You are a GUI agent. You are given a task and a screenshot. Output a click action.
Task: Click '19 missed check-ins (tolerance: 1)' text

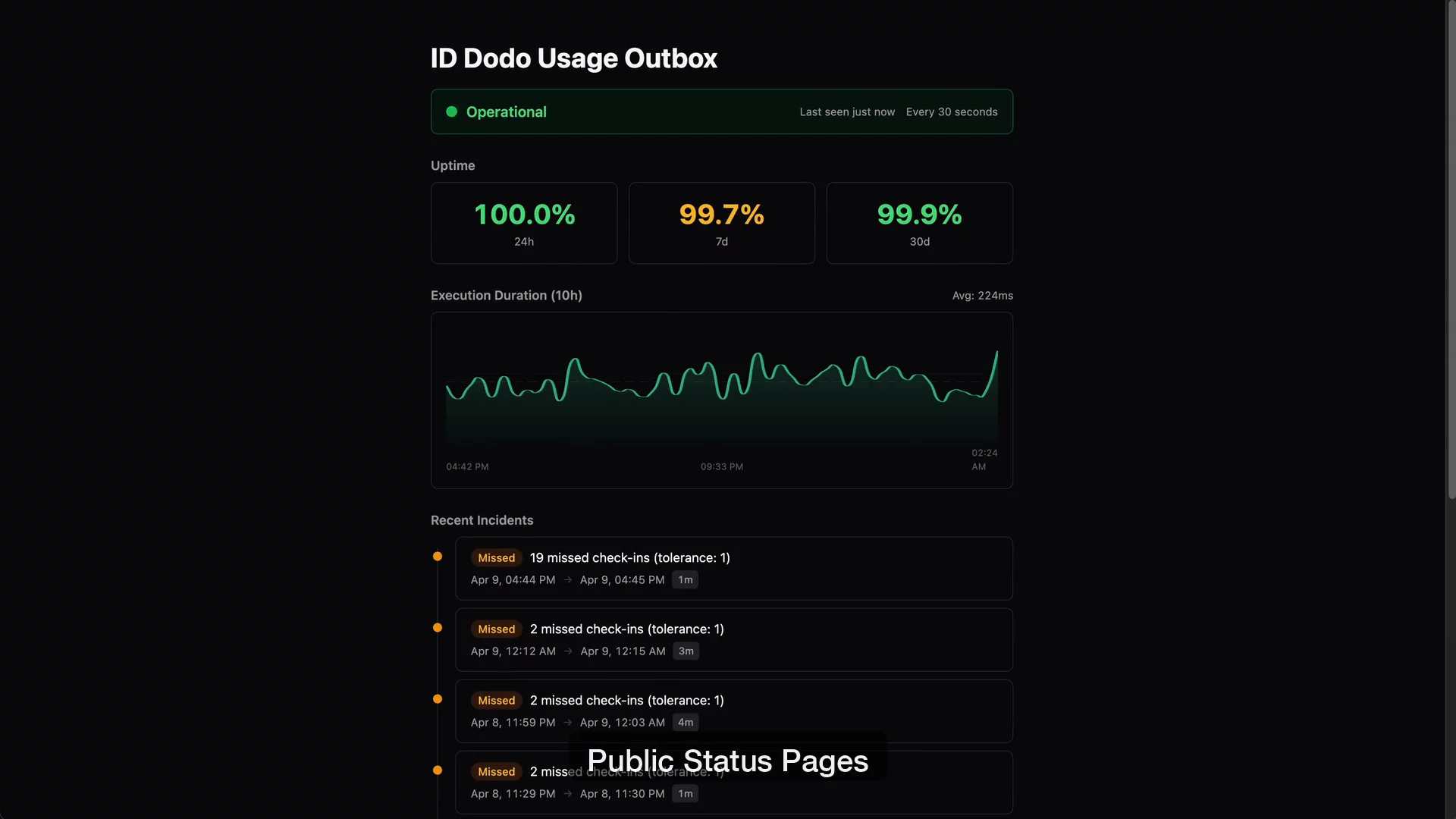click(630, 558)
